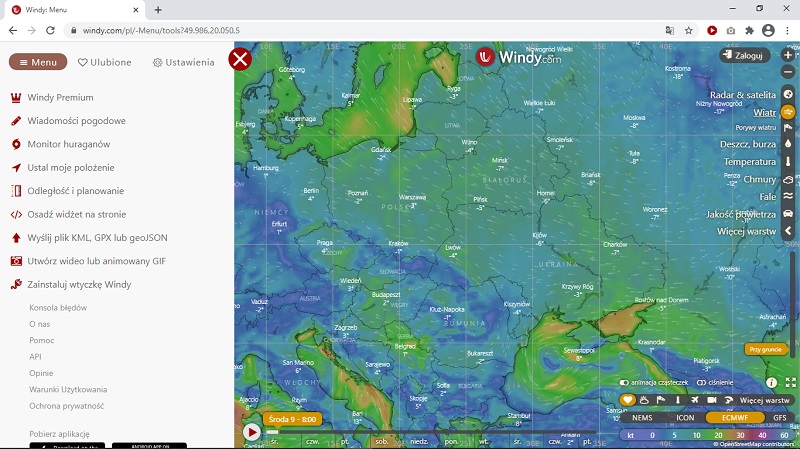The width and height of the screenshot is (800, 449).
Task: Expand Więcej warstw in bottom icon bar
Action: pyautogui.click(x=764, y=401)
